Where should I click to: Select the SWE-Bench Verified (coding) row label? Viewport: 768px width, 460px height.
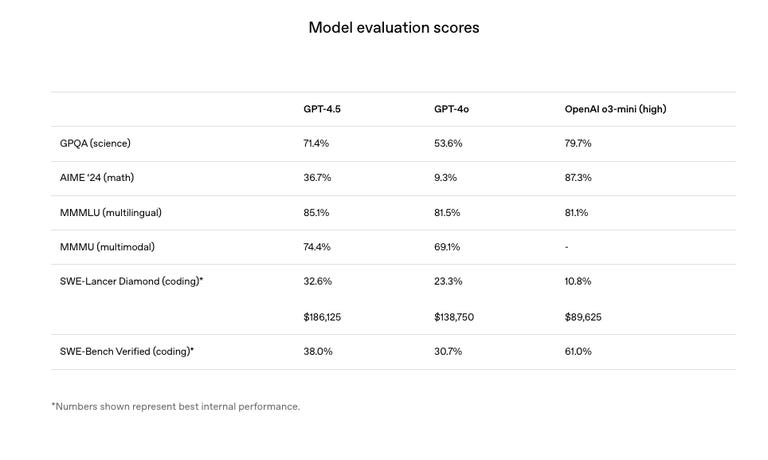click(x=127, y=352)
